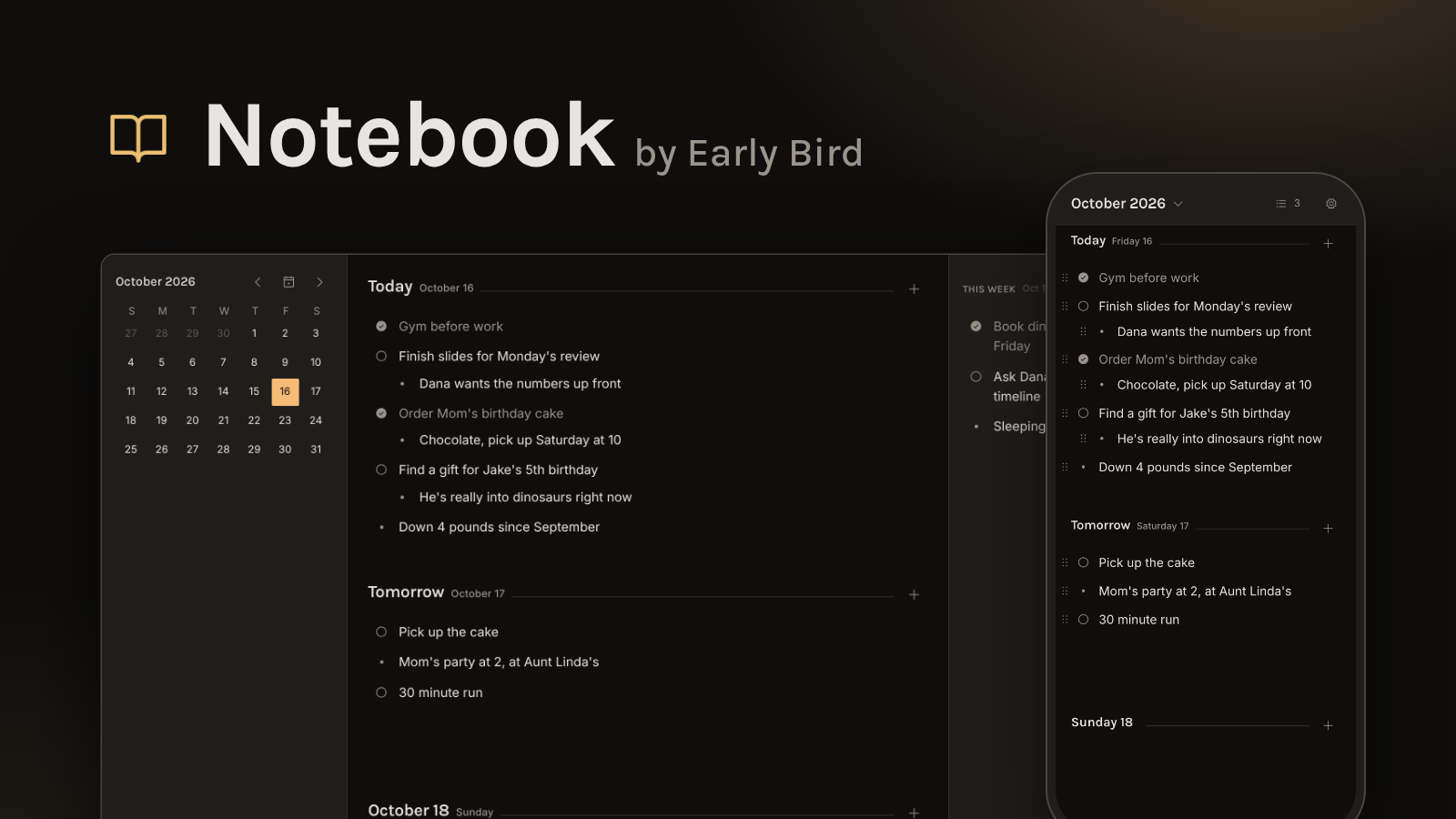Click the desktop 'Tomorrow' section heading

click(406, 592)
